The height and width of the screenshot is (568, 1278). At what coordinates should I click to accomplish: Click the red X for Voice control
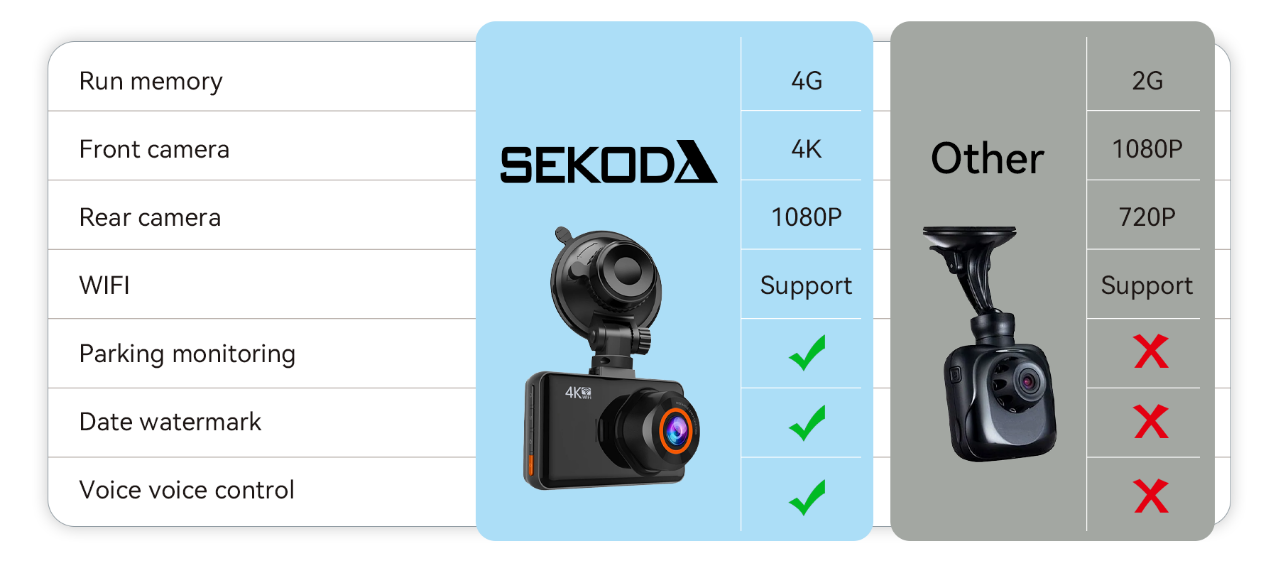click(1151, 496)
